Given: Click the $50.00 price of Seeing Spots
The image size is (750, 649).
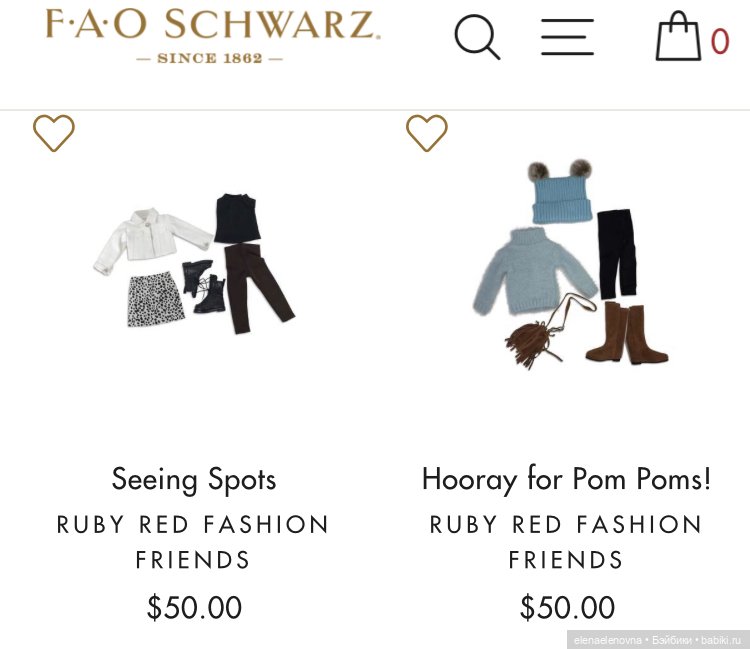Looking at the screenshot, I should pyautogui.click(x=194, y=607).
